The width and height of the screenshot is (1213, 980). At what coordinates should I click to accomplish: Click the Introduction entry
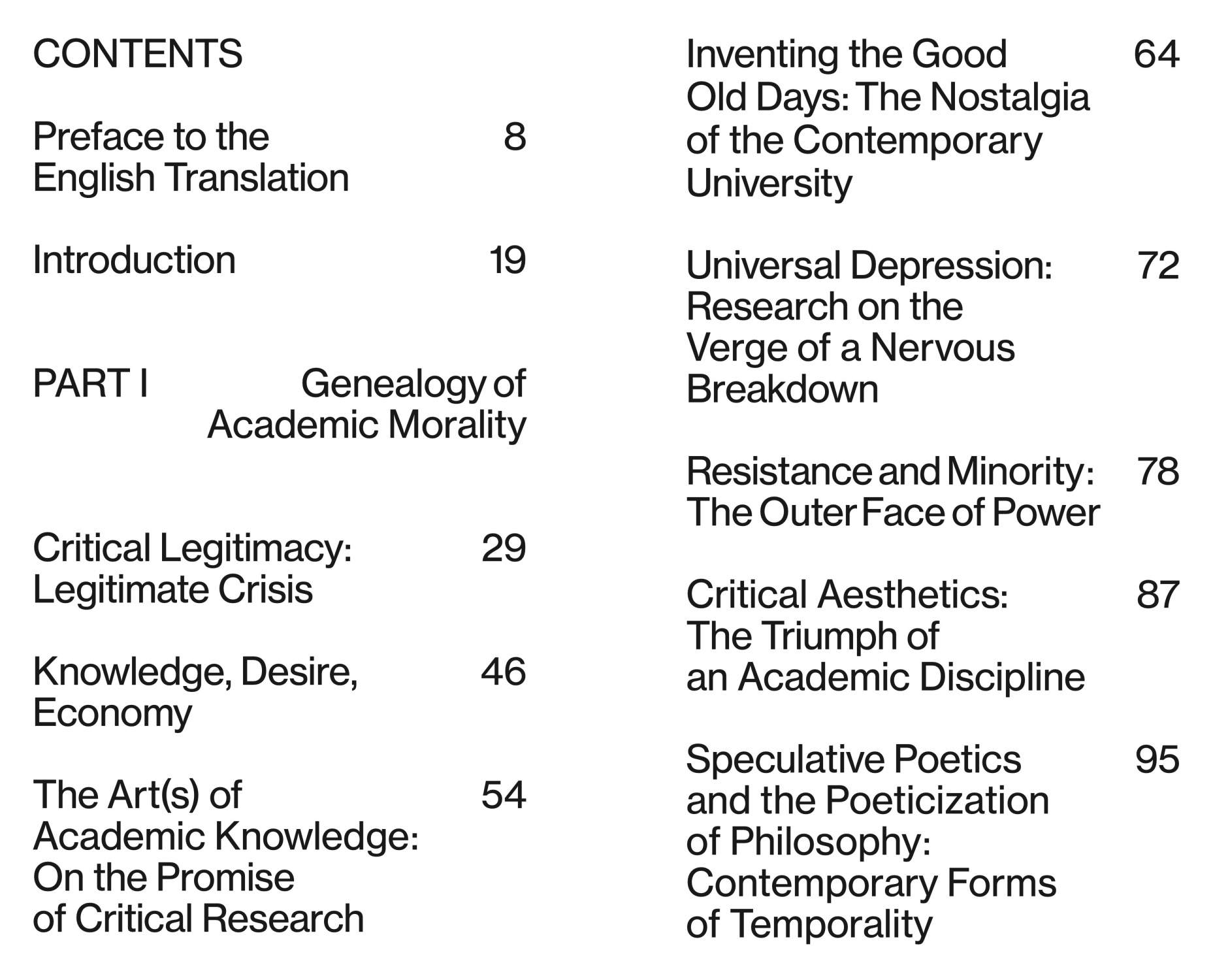point(134,260)
